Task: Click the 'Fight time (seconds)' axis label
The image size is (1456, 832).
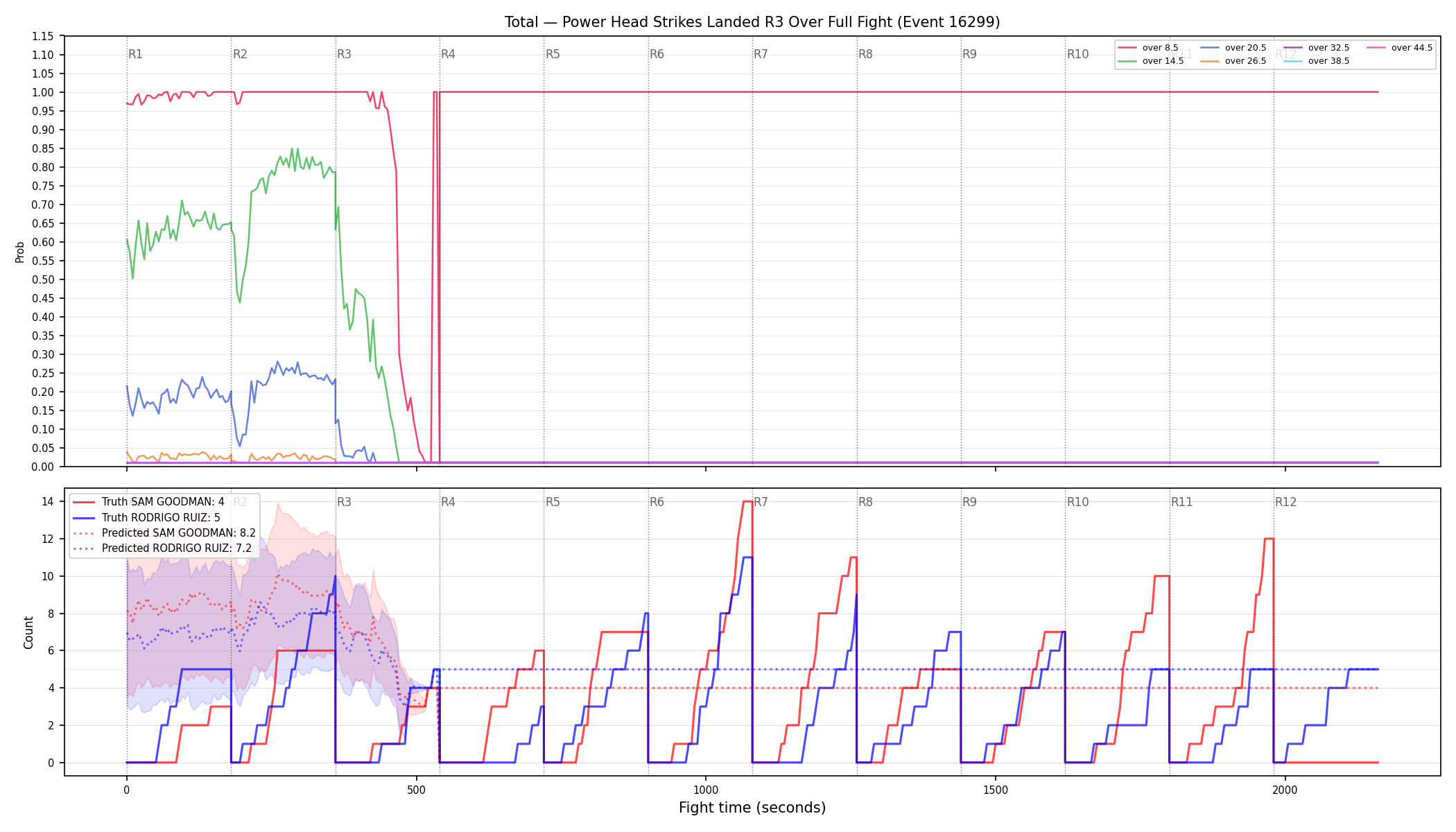Action: point(752,808)
